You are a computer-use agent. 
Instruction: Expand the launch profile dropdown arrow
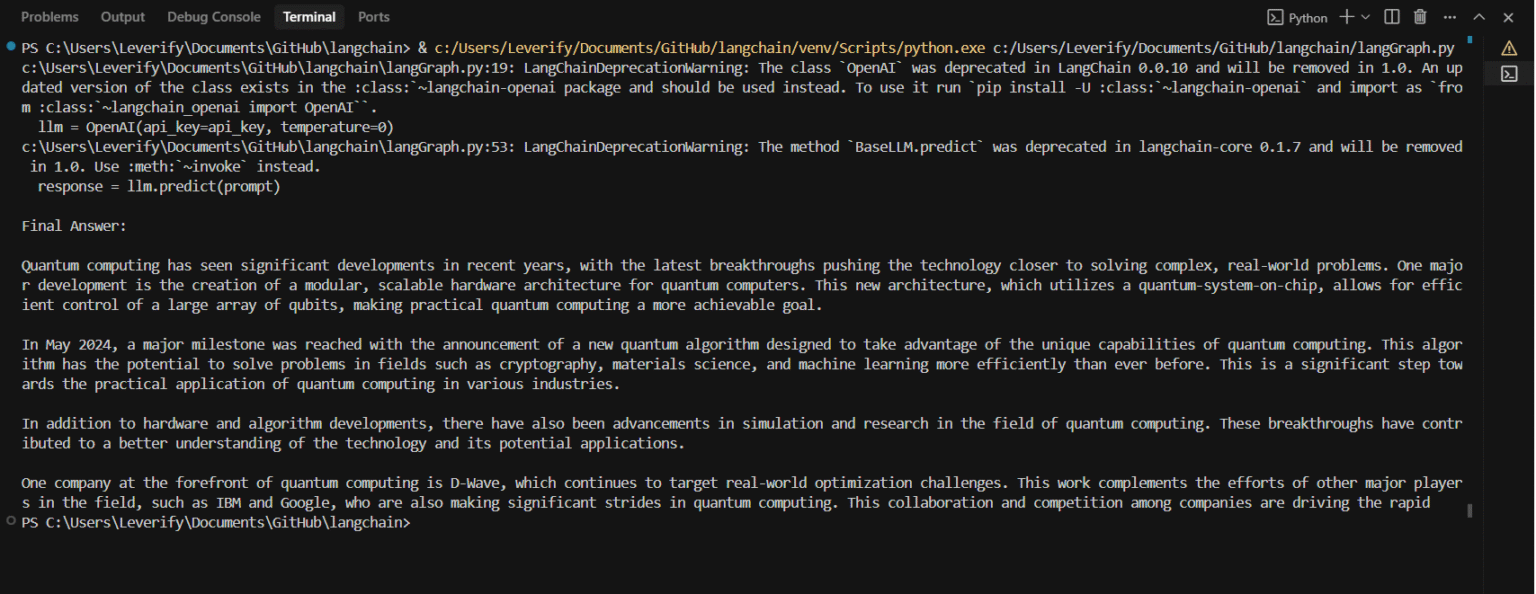[1366, 17]
